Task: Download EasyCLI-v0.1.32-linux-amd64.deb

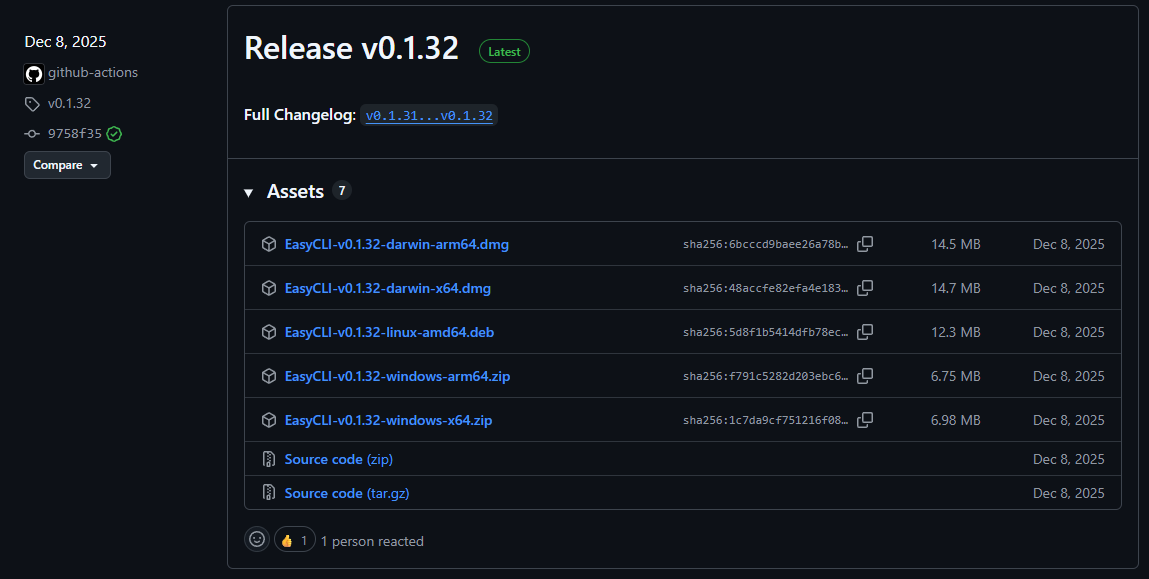Action: (x=389, y=332)
